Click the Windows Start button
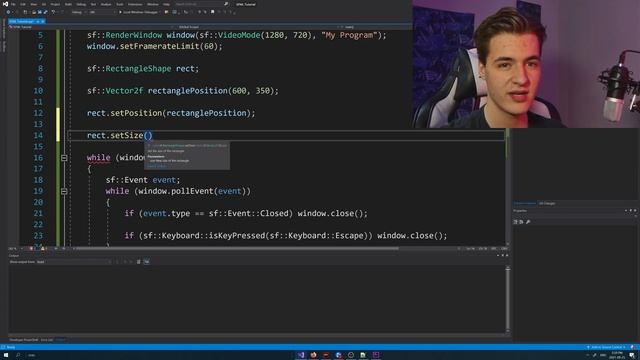The height and width of the screenshot is (360, 640). (x=6, y=355)
